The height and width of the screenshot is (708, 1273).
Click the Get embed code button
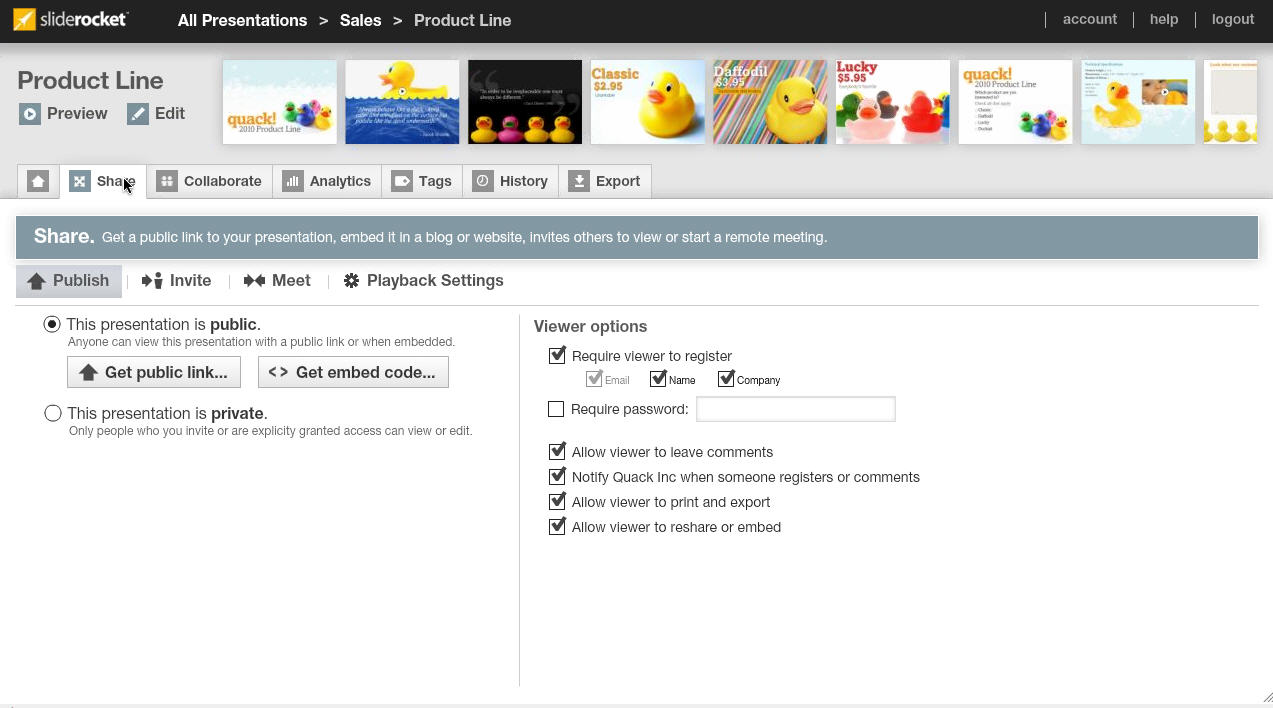pos(353,372)
